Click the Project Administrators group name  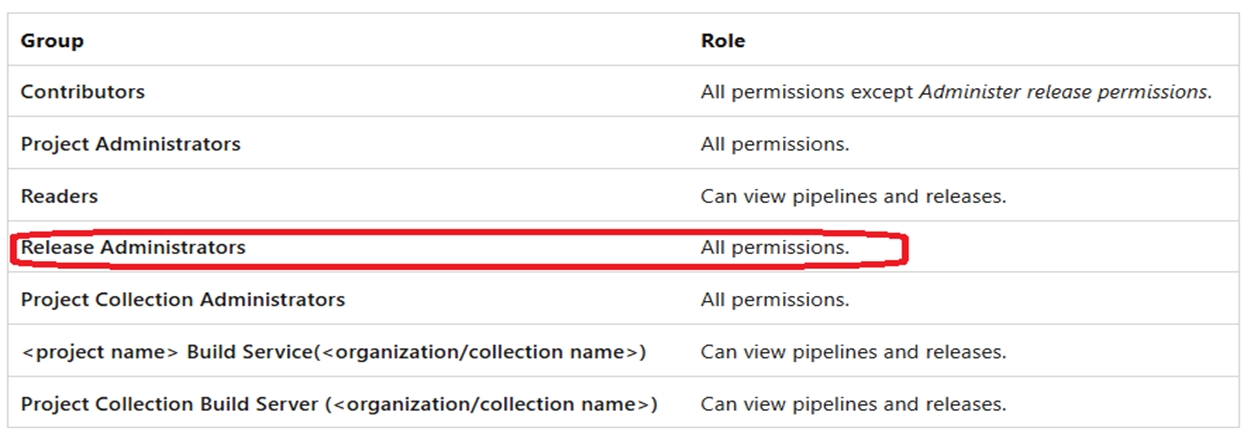(x=131, y=144)
